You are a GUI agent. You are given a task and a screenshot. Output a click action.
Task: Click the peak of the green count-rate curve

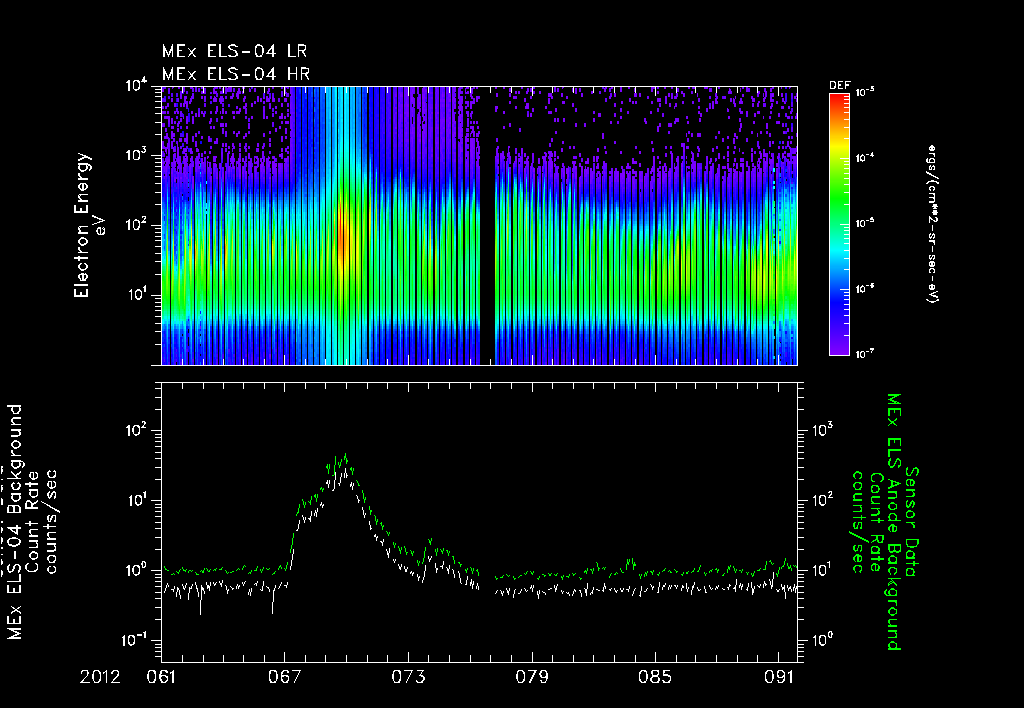click(345, 455)
